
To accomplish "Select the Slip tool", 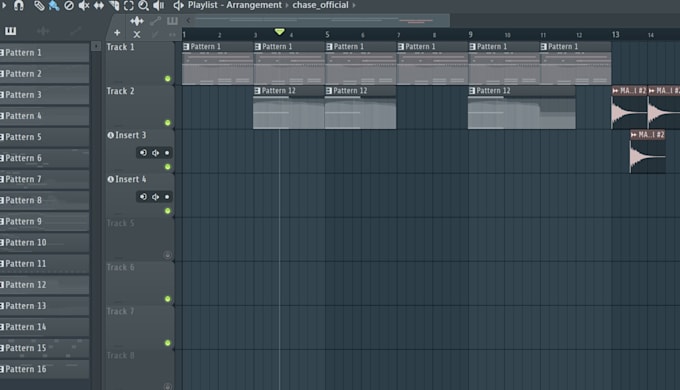I will point(99,6).
